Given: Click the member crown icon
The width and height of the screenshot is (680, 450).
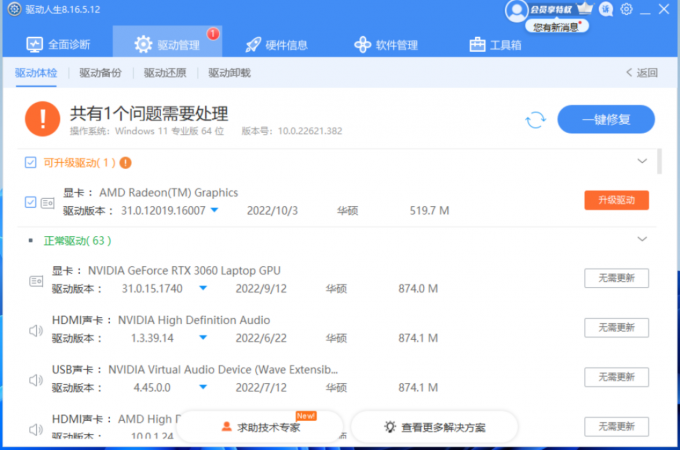Looking at the screenshot, I should (585, 8).
